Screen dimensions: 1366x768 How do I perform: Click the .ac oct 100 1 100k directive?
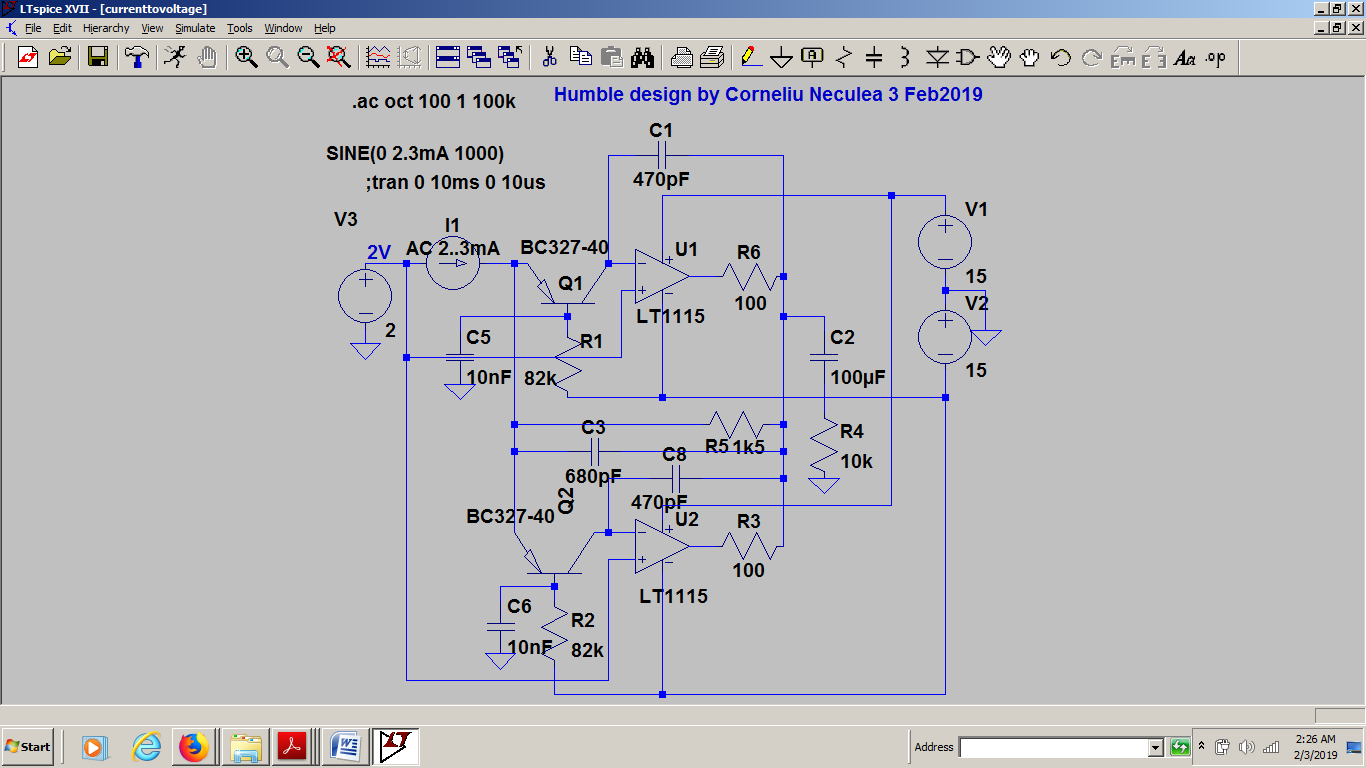pyautogui.click(x=434, y=102)
